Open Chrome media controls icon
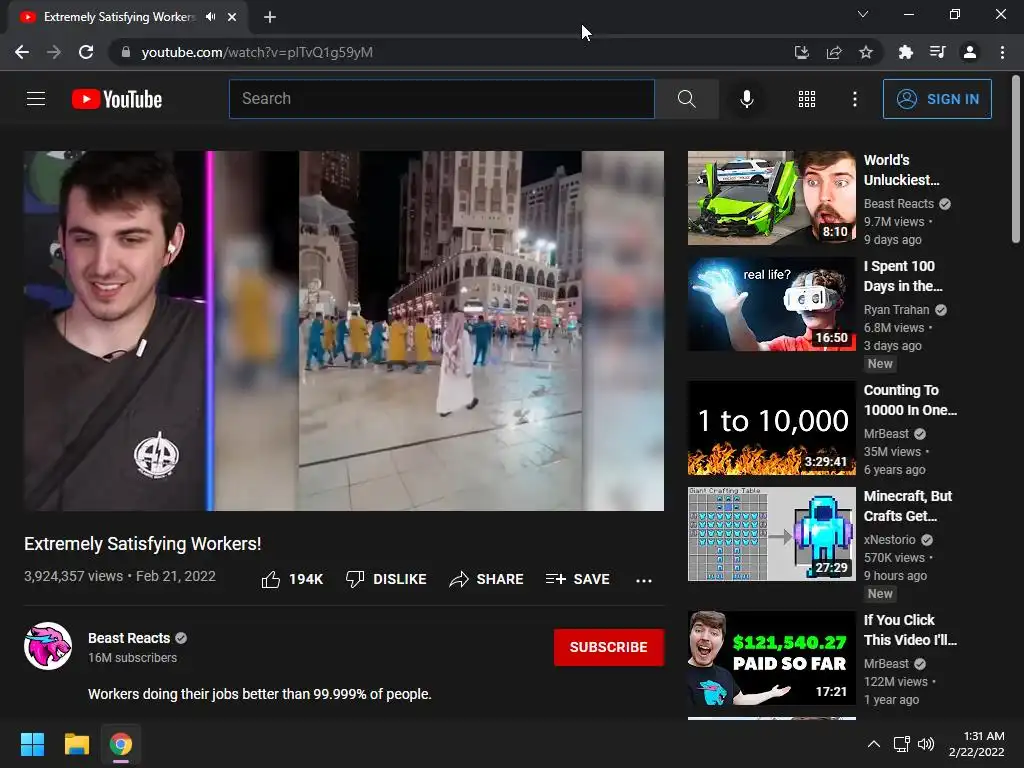This screenshot has width=1024, height=768. coord(937,52)
